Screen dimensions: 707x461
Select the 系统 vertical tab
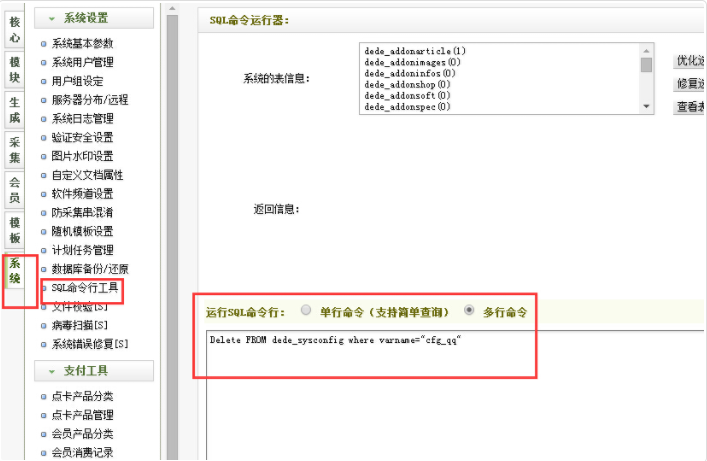[x=14, y=271]
